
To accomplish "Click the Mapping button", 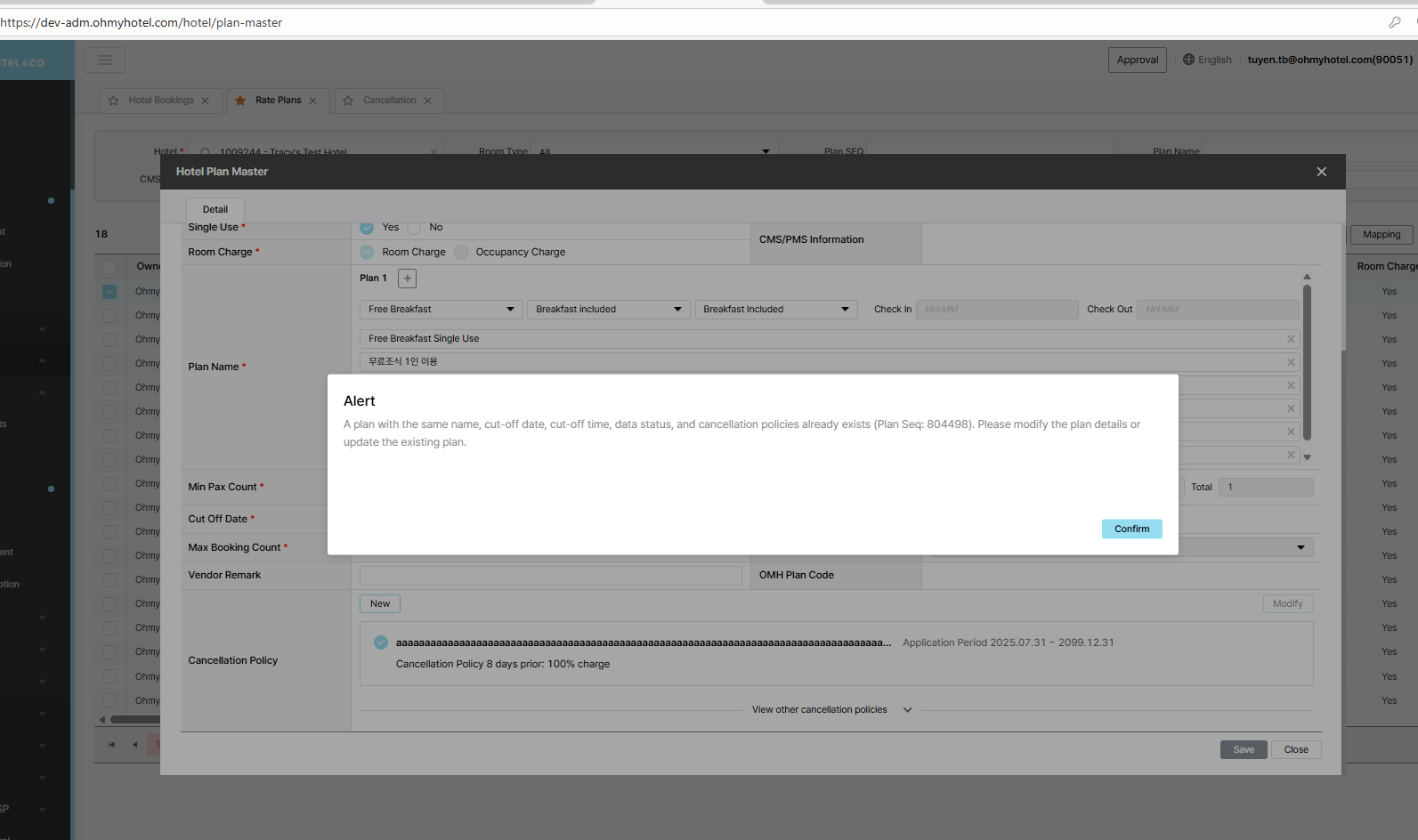I will click(1382, 235).
